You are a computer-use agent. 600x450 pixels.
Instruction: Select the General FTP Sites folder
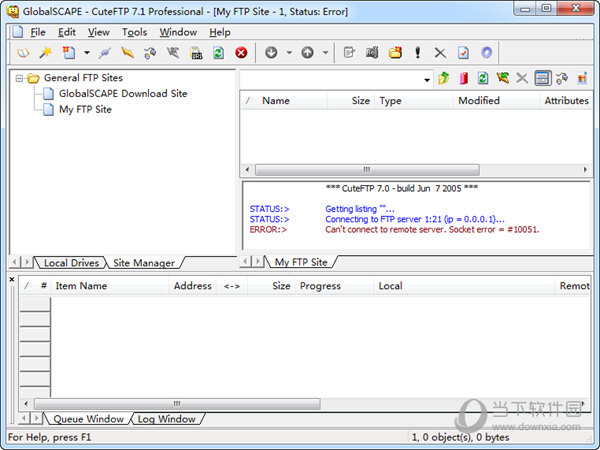(83, 78)
